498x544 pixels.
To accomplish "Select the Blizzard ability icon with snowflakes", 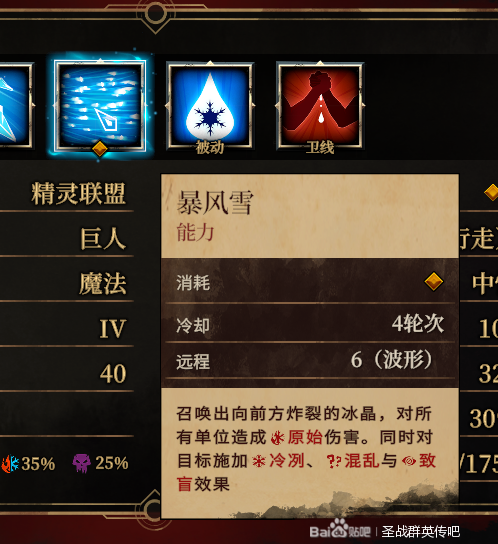I will pos(100,106).
